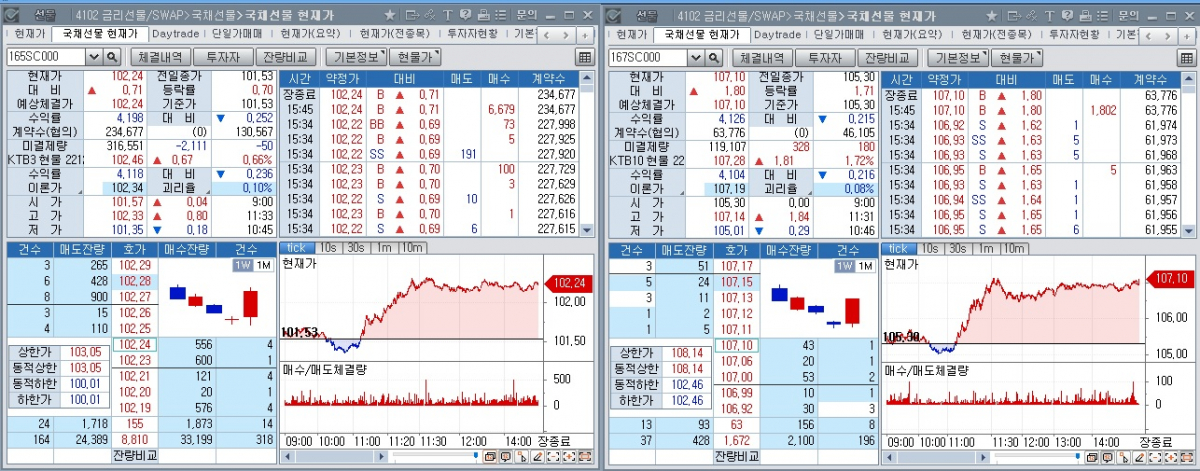The height and width of the screenshot is (471, 1200).
Task: Adjust zoom slider under left chart
Action: [x=476, y=455]
